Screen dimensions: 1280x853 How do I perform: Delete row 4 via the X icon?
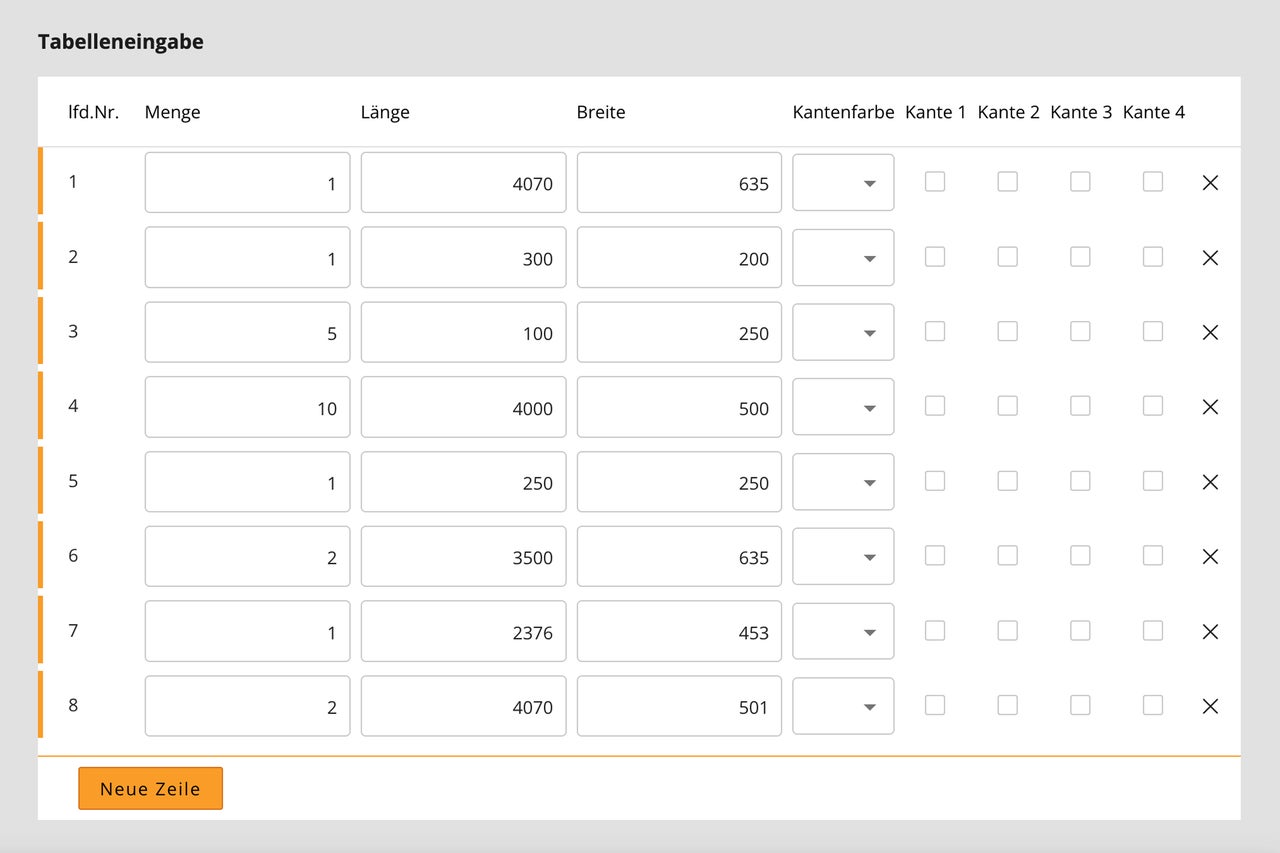pyautogui.click(x=1210, y=407)
